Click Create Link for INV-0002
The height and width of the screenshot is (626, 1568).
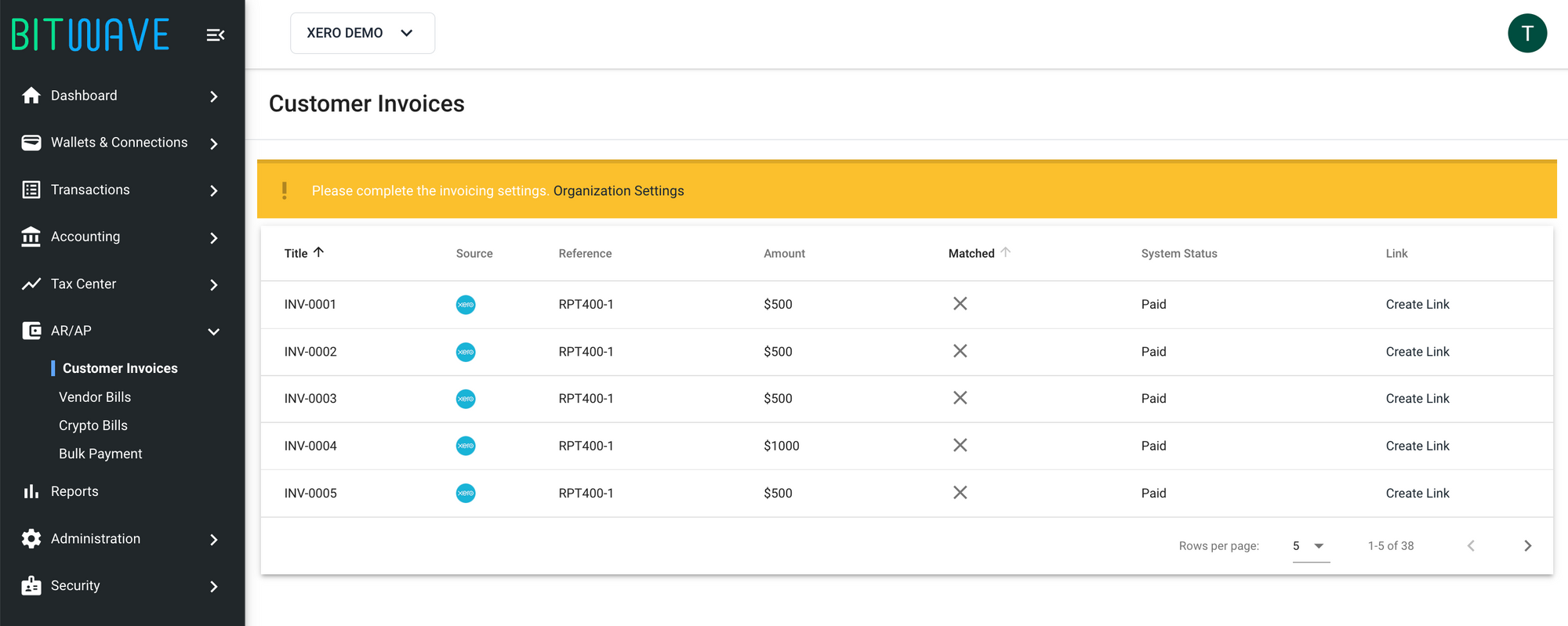(x=1417, y=352)
